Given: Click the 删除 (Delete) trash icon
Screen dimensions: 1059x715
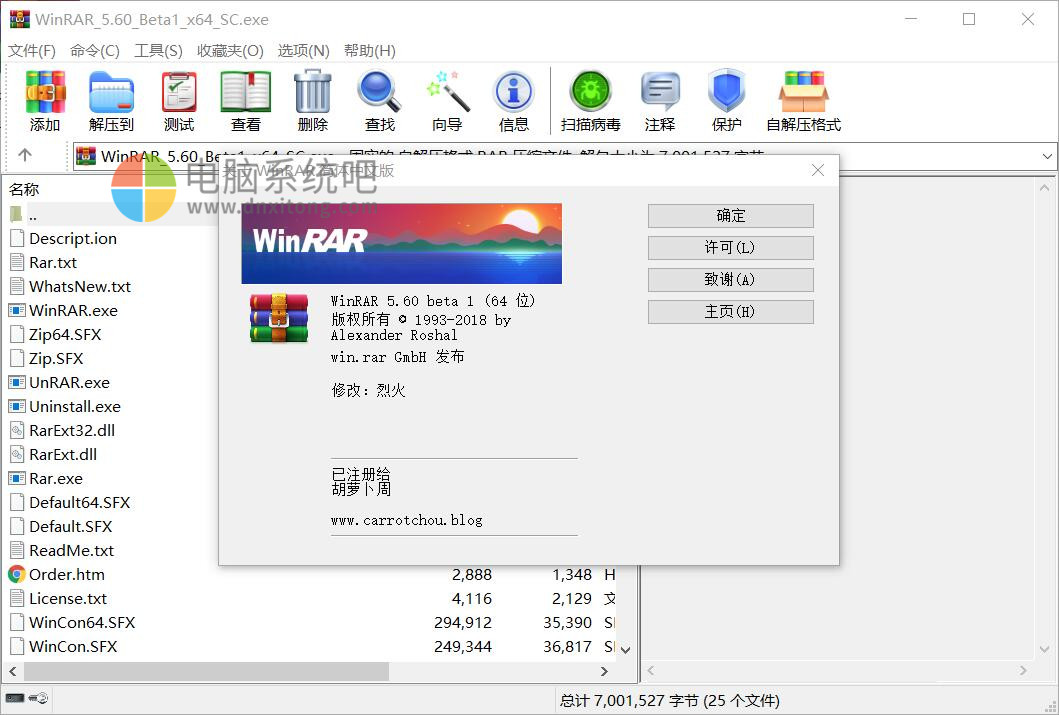Looking at the screenshot, I should (313, 101).
